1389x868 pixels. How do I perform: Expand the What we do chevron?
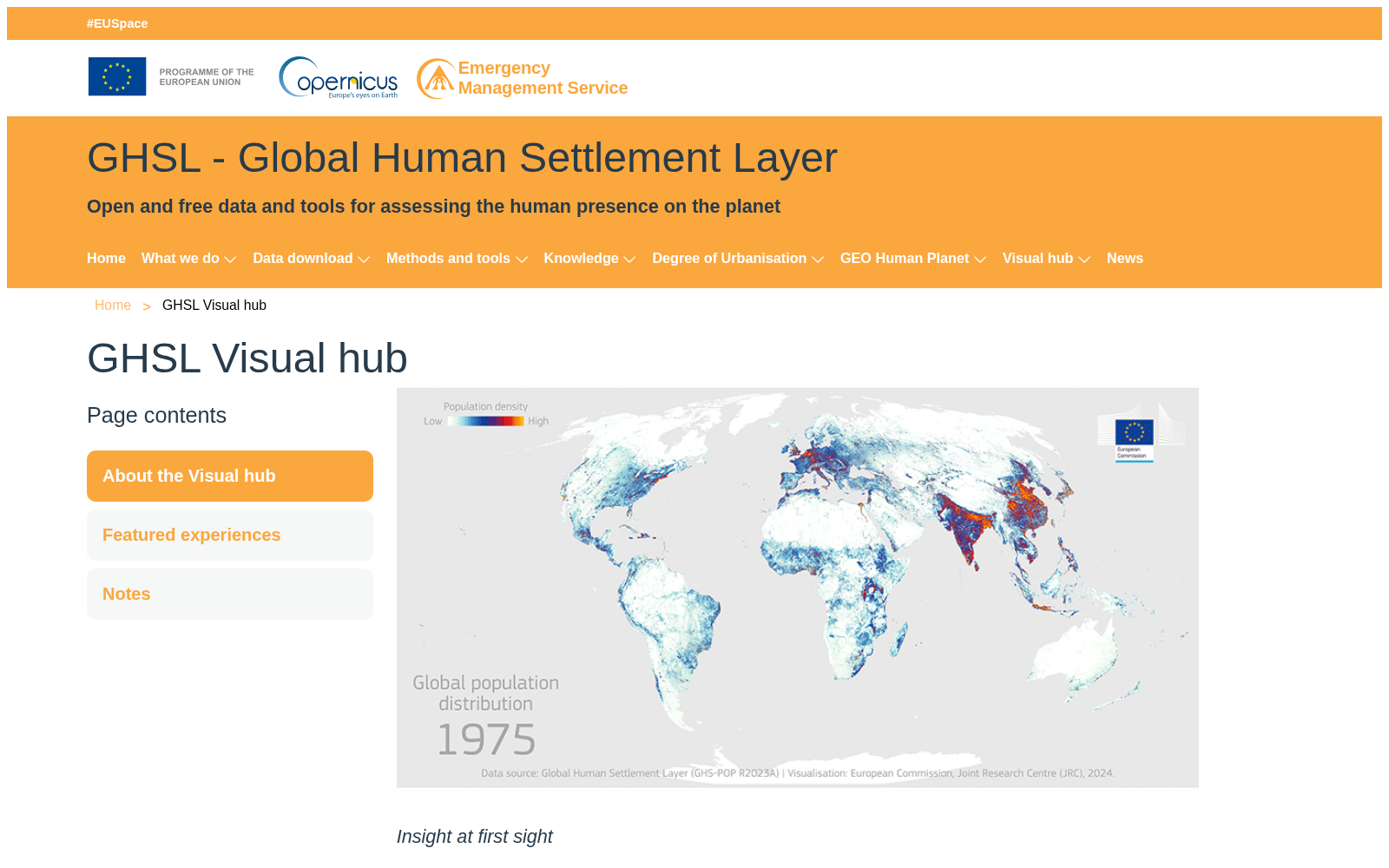click(230, 260)
